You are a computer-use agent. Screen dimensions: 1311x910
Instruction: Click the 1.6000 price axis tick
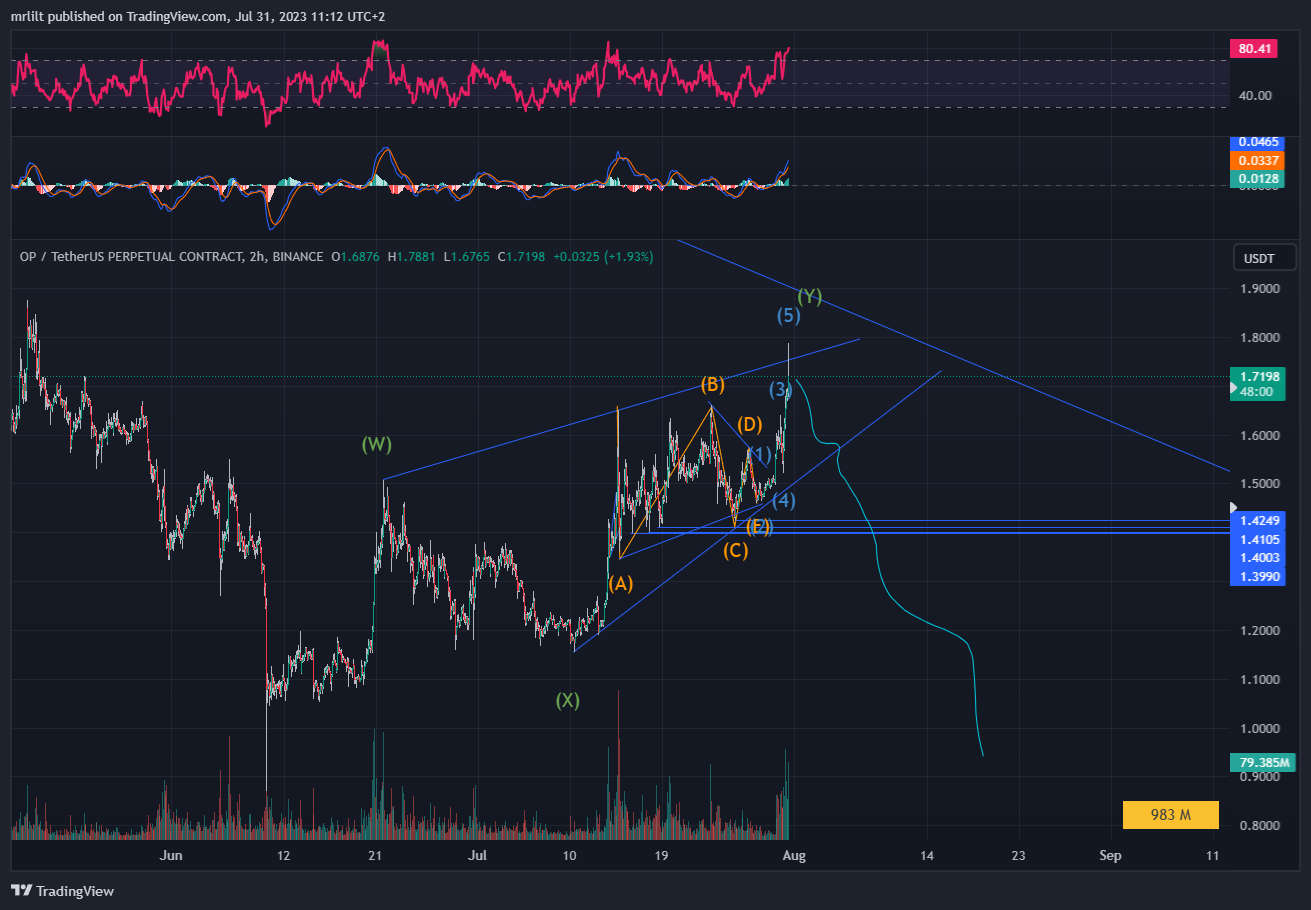point(1258,436)
